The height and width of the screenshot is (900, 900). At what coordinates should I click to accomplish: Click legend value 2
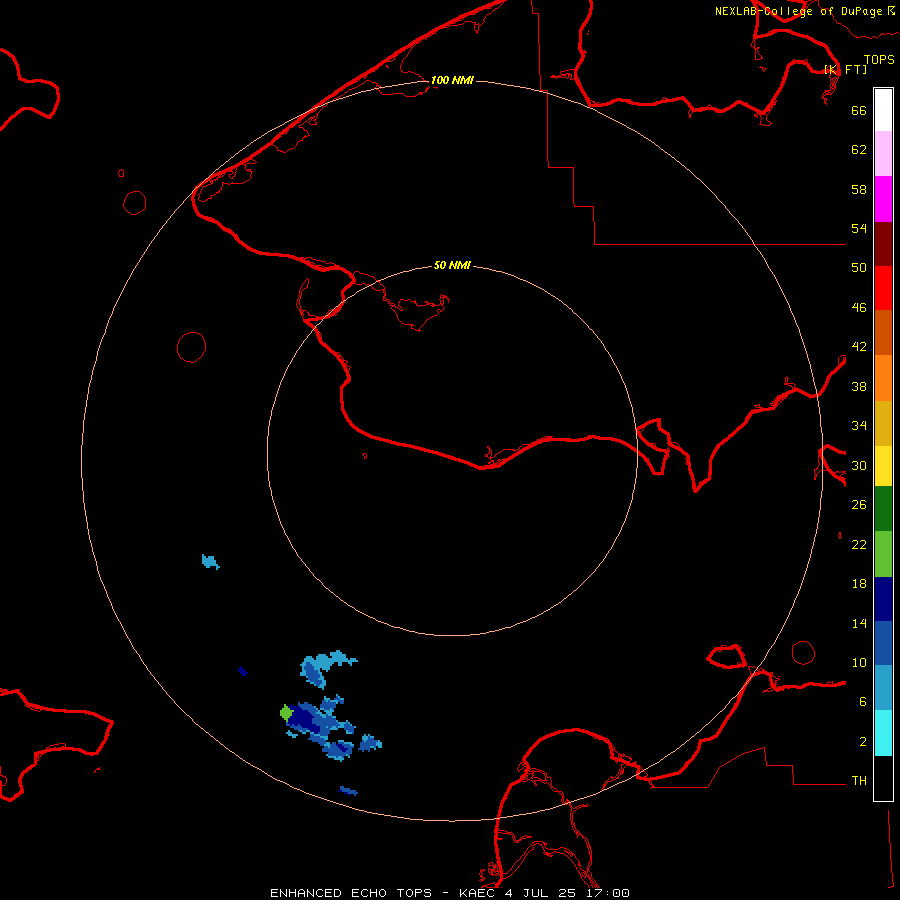click(862, 742)
